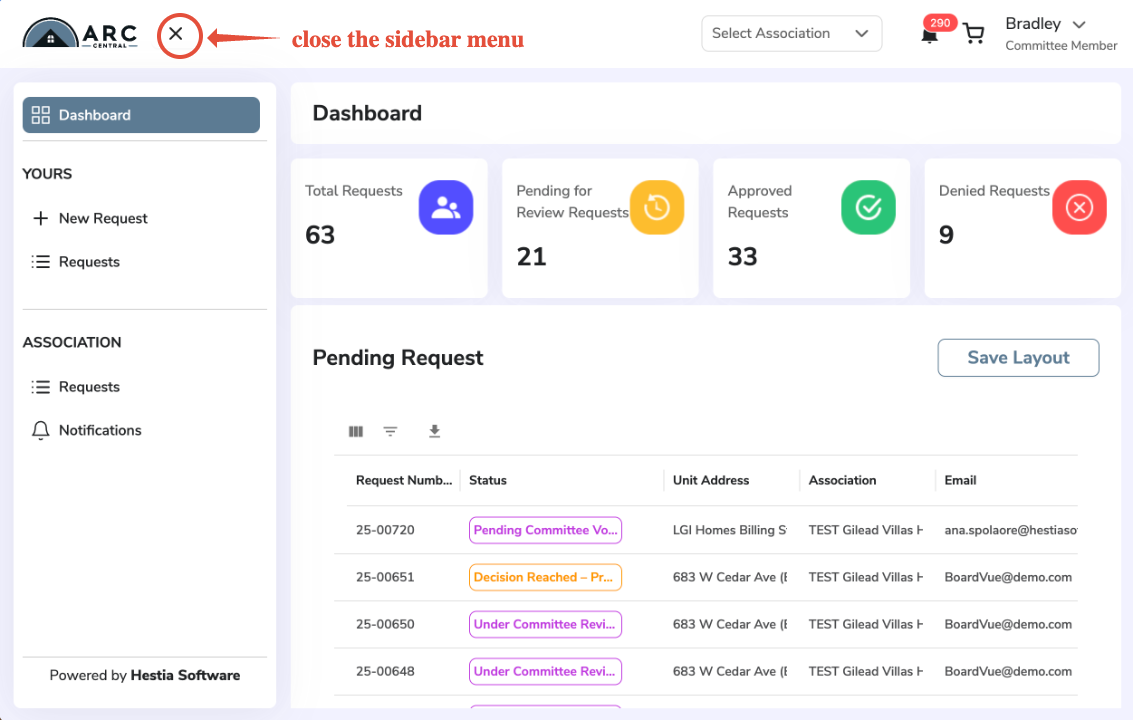1133x720 pixels.
Task: Click ana.spolaore@hestiaso email cell
Action: [1011, 530]
